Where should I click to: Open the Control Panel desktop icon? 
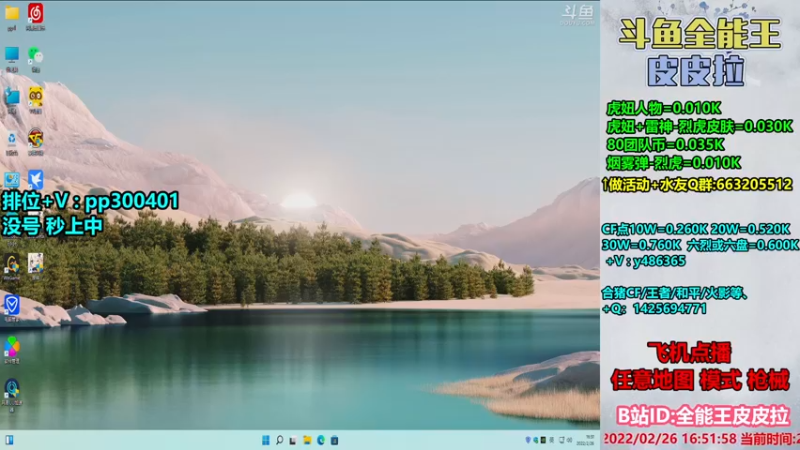point(12,180)
